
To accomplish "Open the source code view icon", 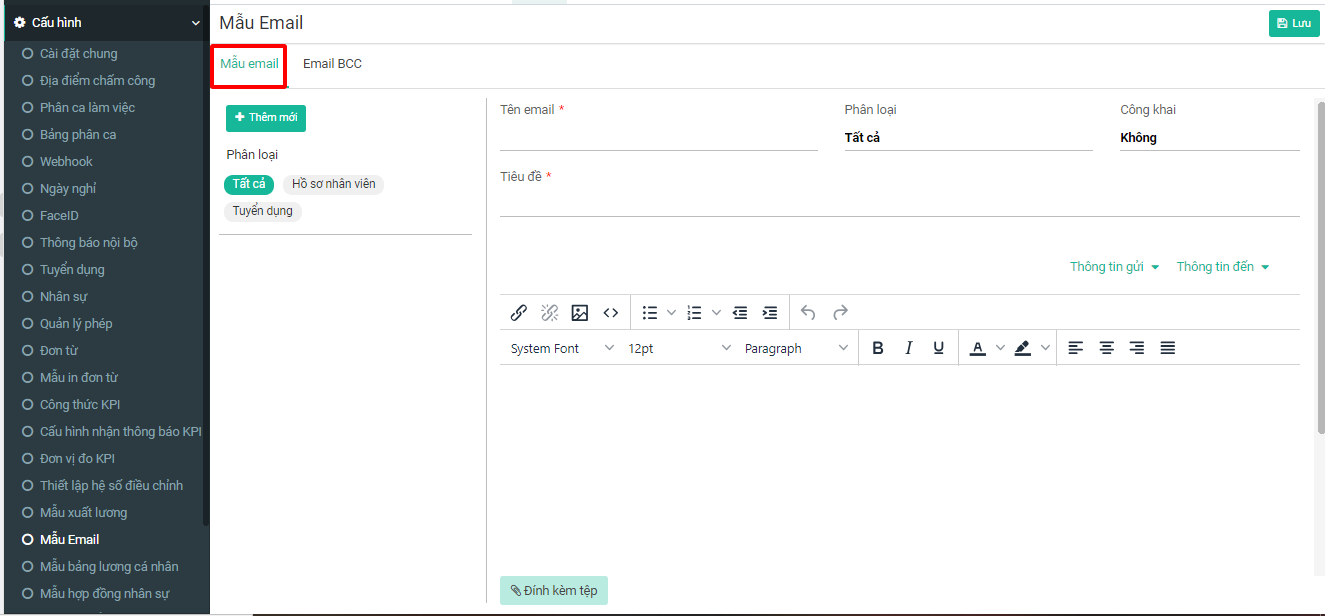I will click(x=610, y=313).
